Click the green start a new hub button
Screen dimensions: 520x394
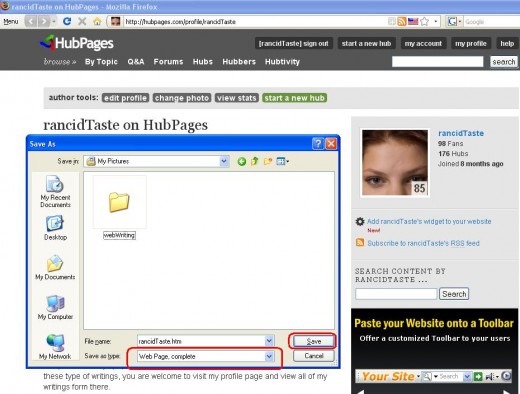click(294, 98)
